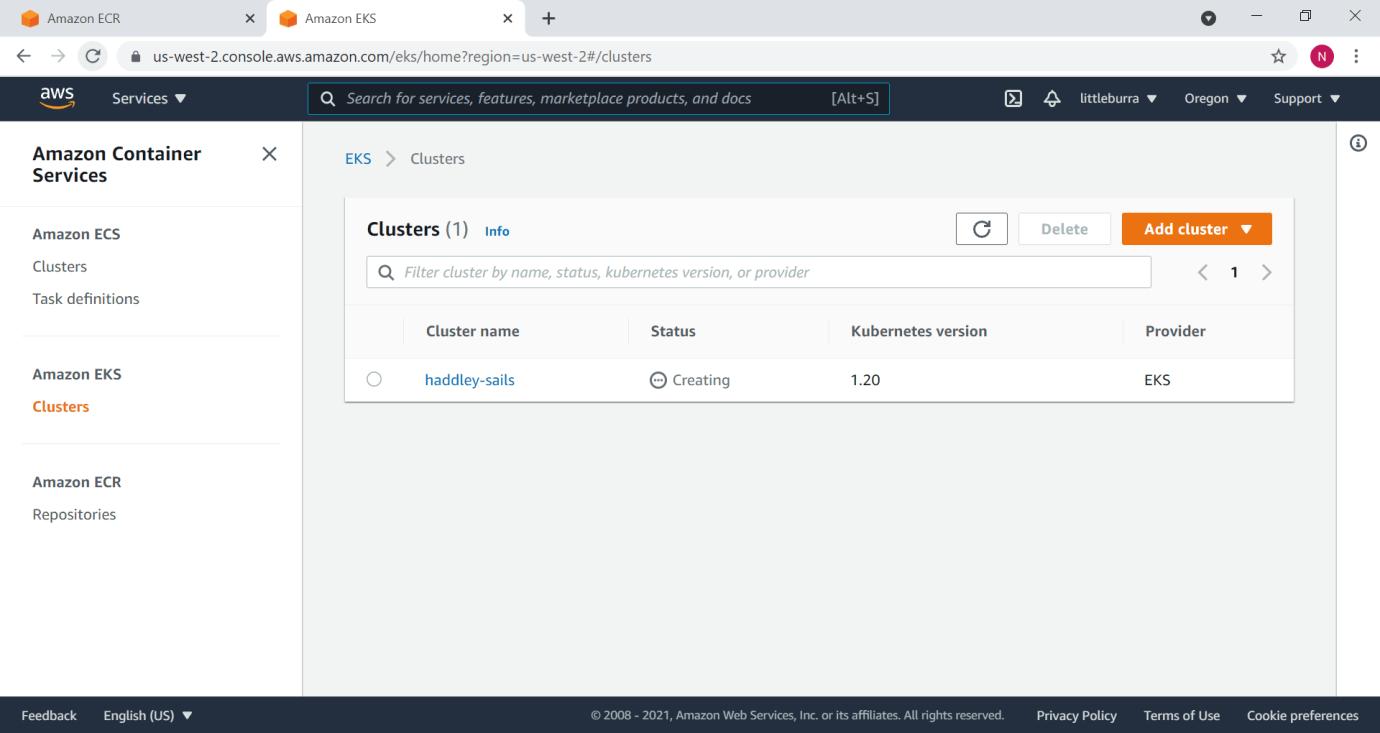The image size is (1380, 733).
Task: Open the AWS home logo
Action: coord(57,98)
